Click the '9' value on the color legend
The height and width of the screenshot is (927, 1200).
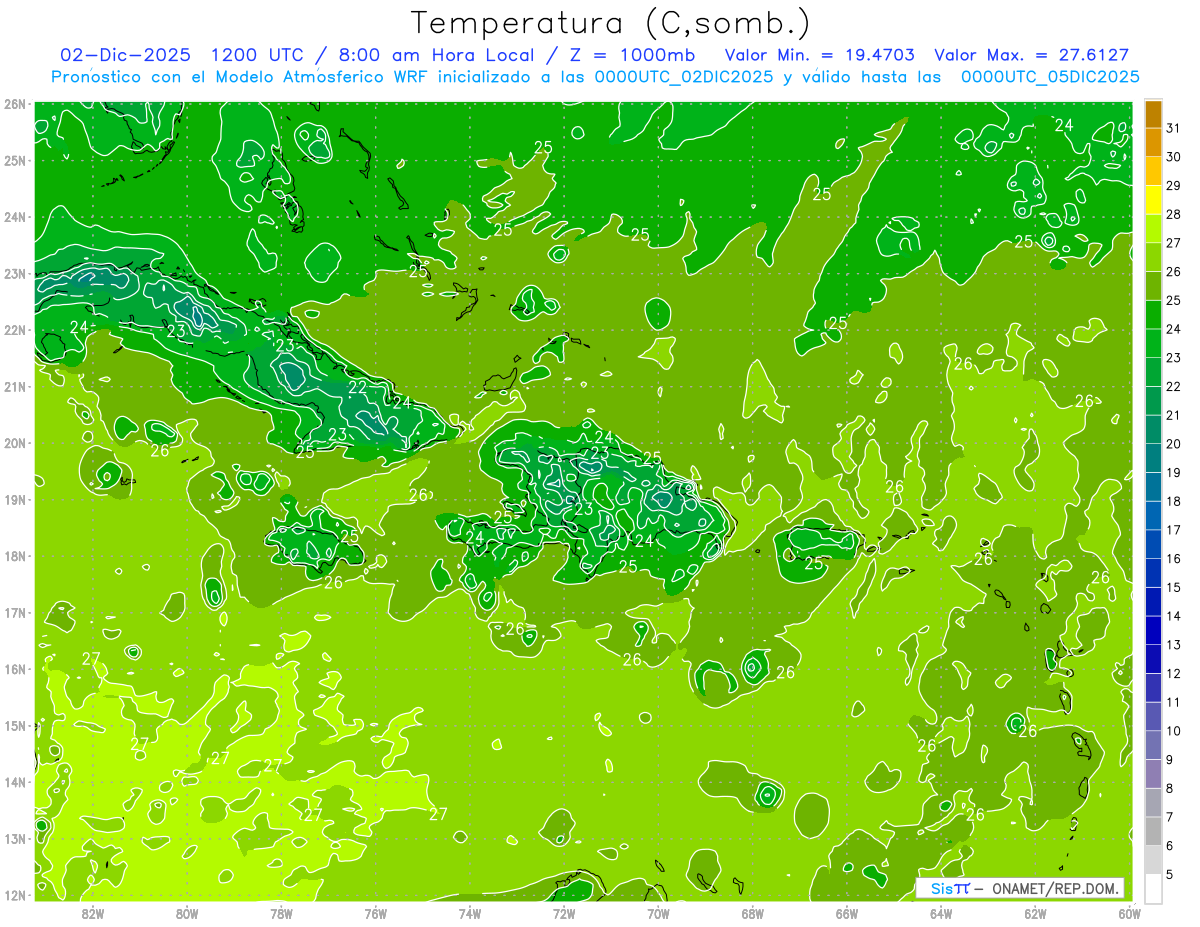coord(1170,760)
